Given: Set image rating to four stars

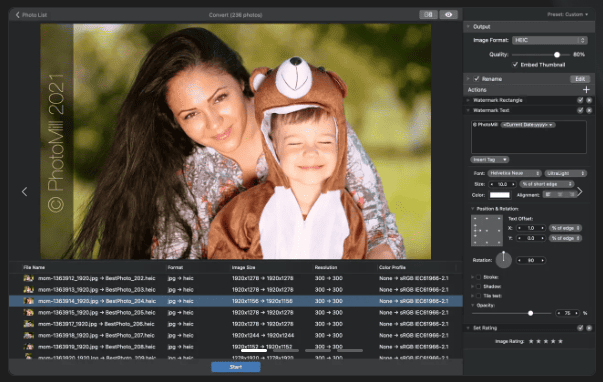Looking at the screenshot, I should pos(553,341).
